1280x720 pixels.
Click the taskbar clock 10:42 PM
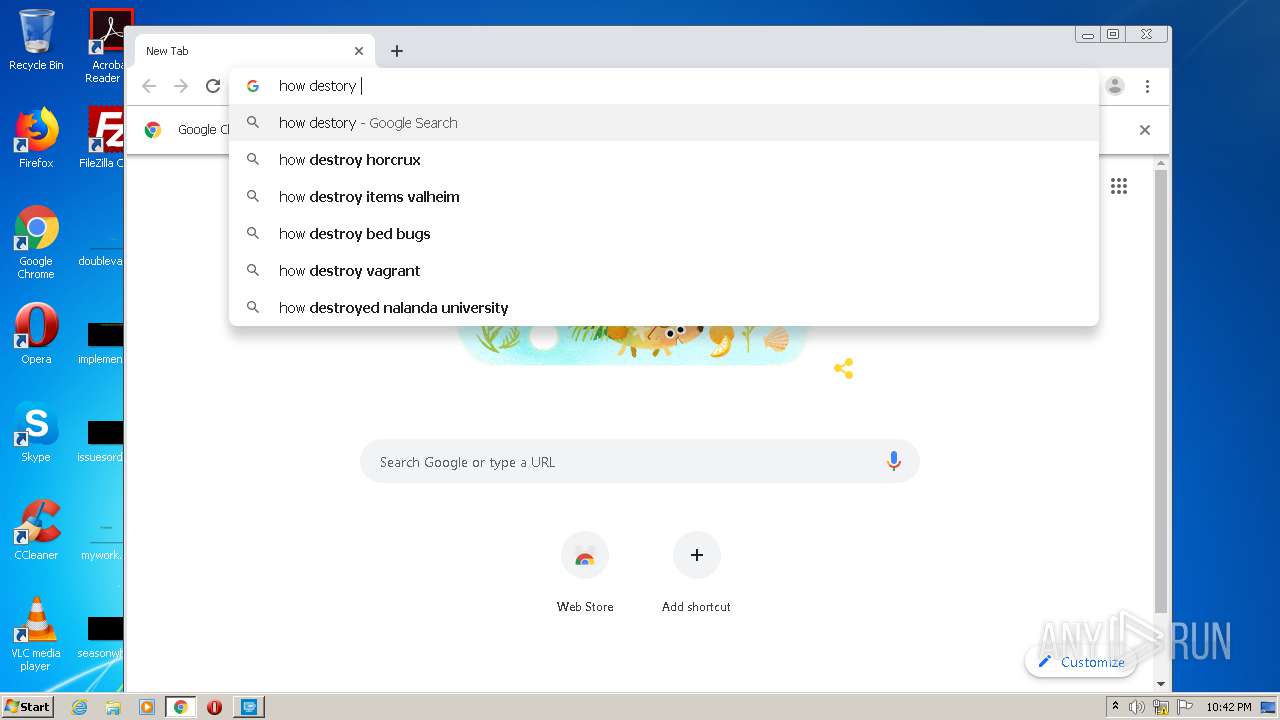point(1229,707)
